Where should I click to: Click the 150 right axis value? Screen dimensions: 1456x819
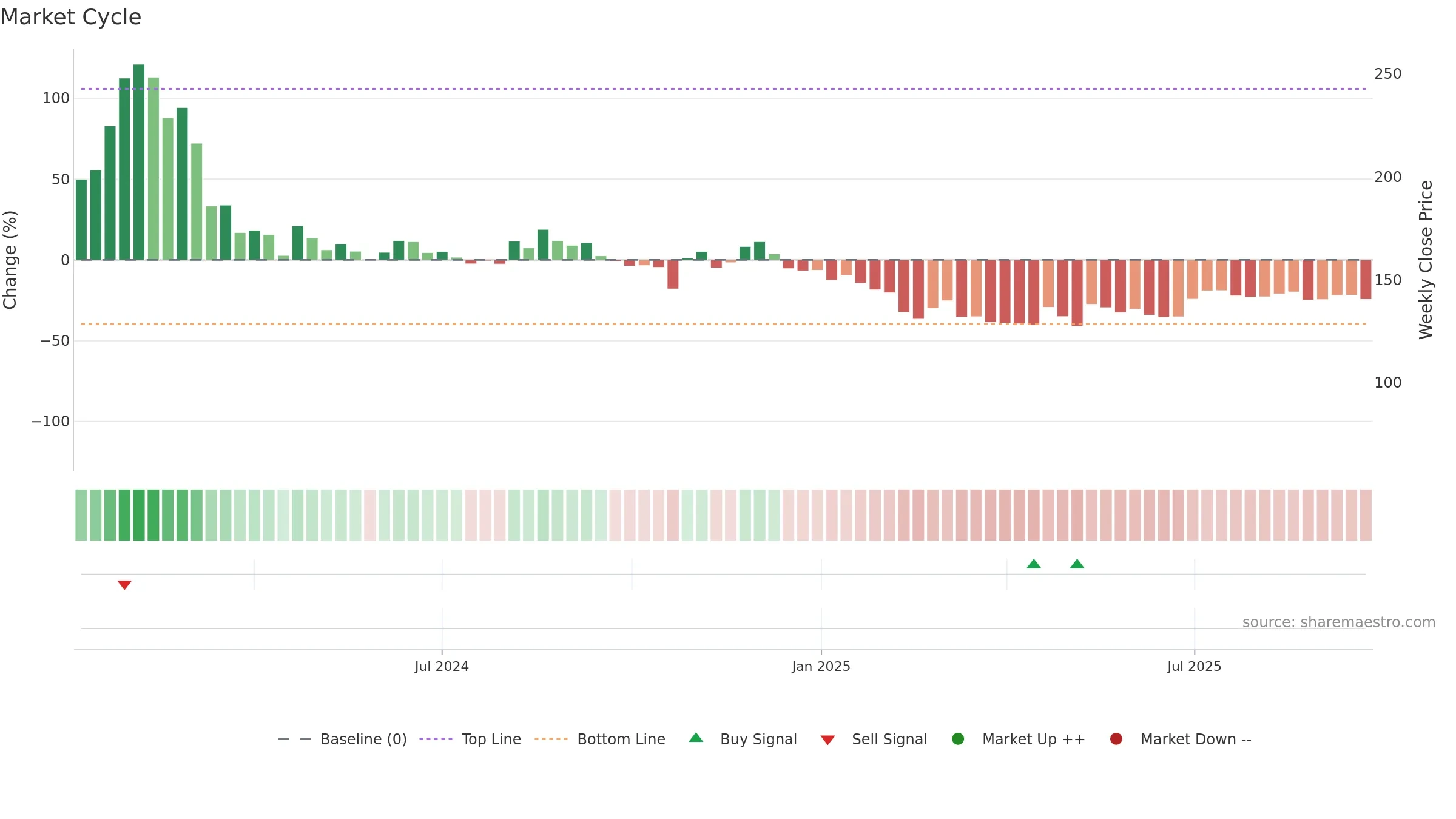point(1388,280)
